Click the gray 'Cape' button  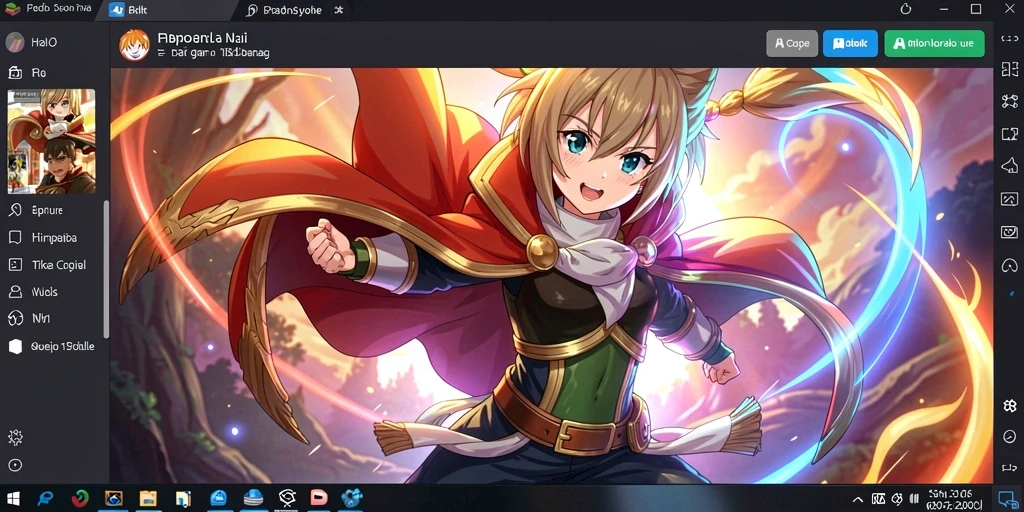click(792, 44)
